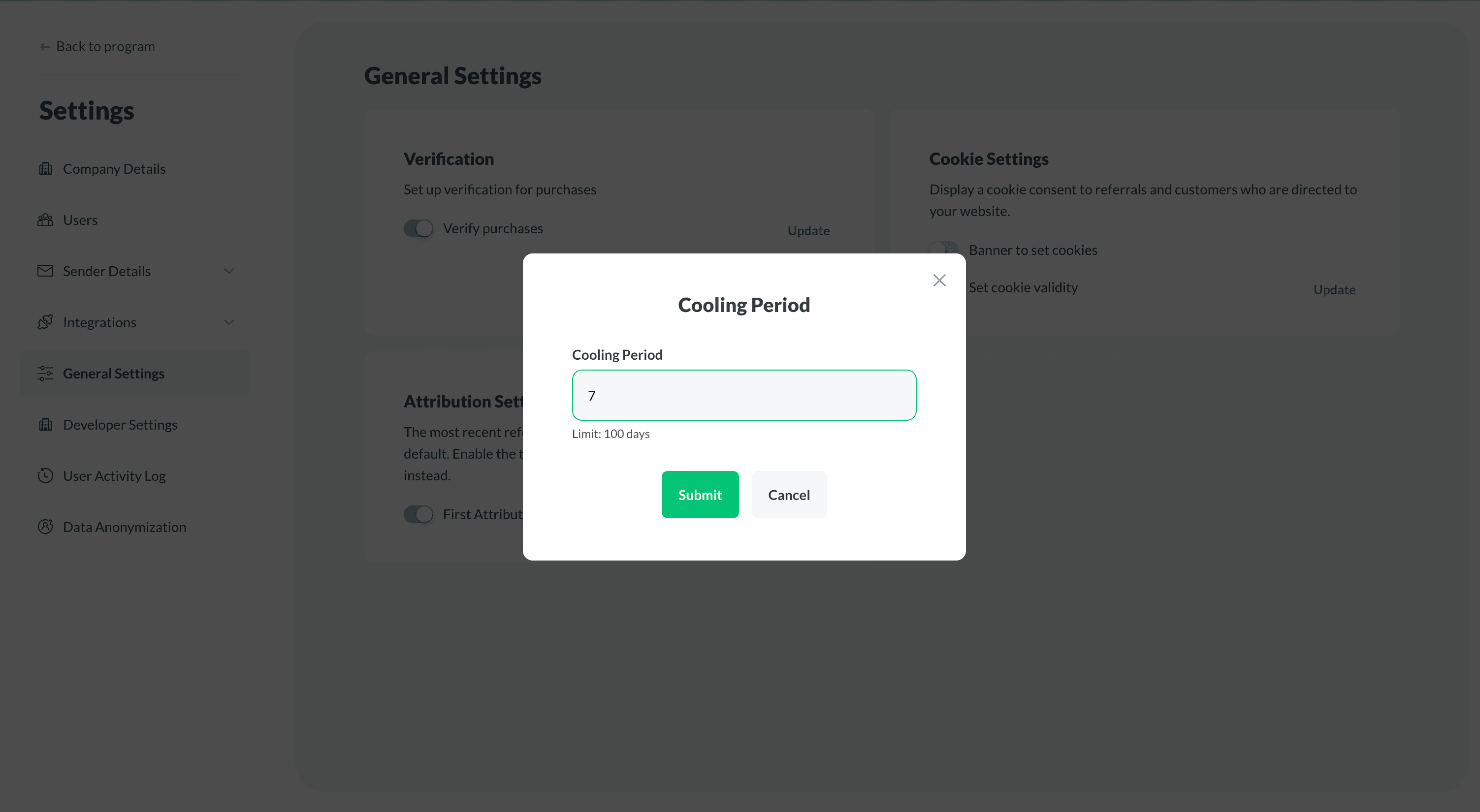Viewport: 1480px width, 812px height.
Task: Click the General Settings sliders icon
Action: [x=45, y=373]
